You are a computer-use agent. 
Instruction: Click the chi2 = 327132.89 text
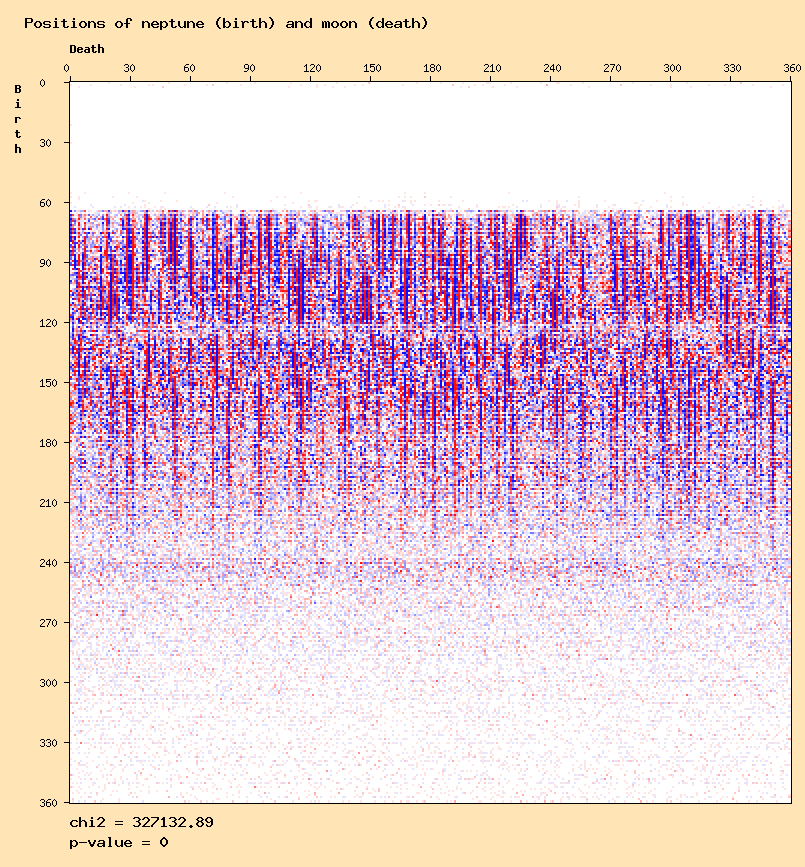pyautogui.click(x=141, y=823)
